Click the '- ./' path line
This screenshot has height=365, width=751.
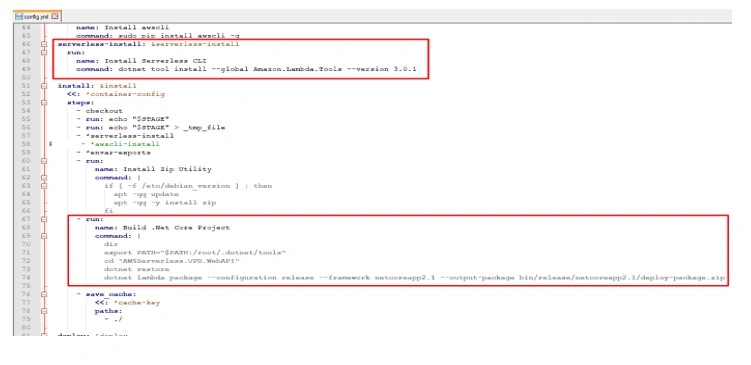113,319
